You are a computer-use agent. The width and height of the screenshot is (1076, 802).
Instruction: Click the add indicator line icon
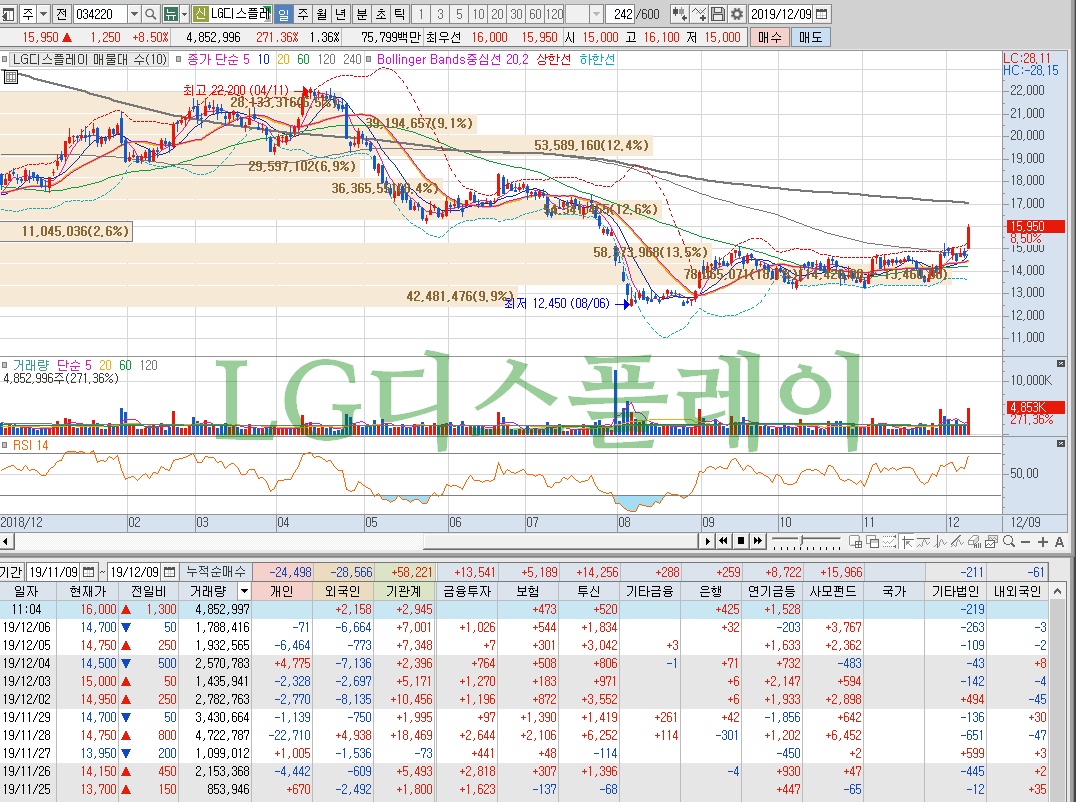[699, 14]
